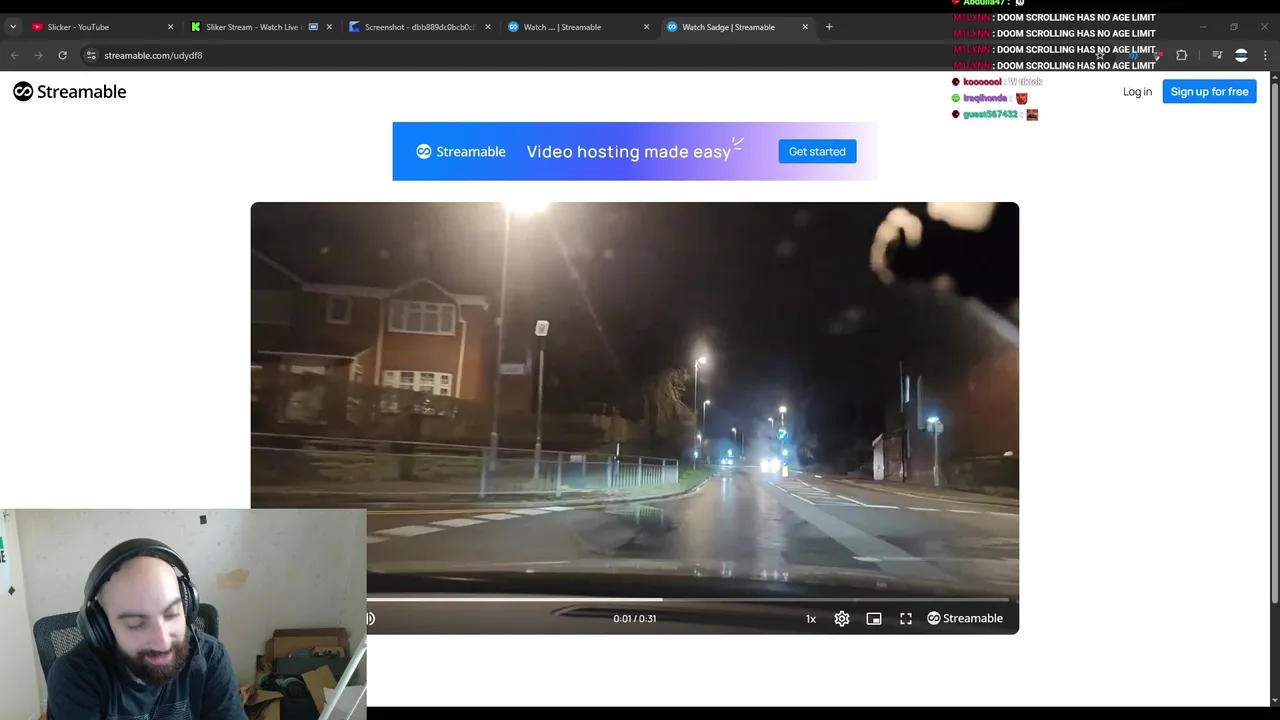The width and height of the screenshot is (1280, 720).
Task: Toggle the video volume icon
Action: (369, 618)
